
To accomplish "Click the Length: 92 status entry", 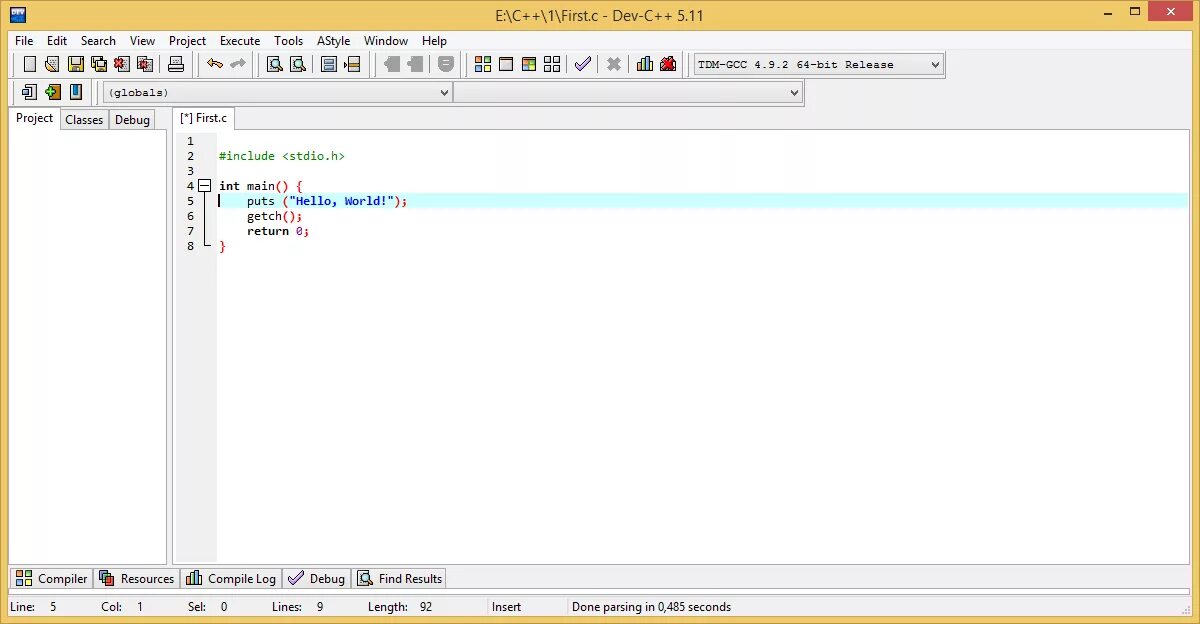I will pos(400,607).
